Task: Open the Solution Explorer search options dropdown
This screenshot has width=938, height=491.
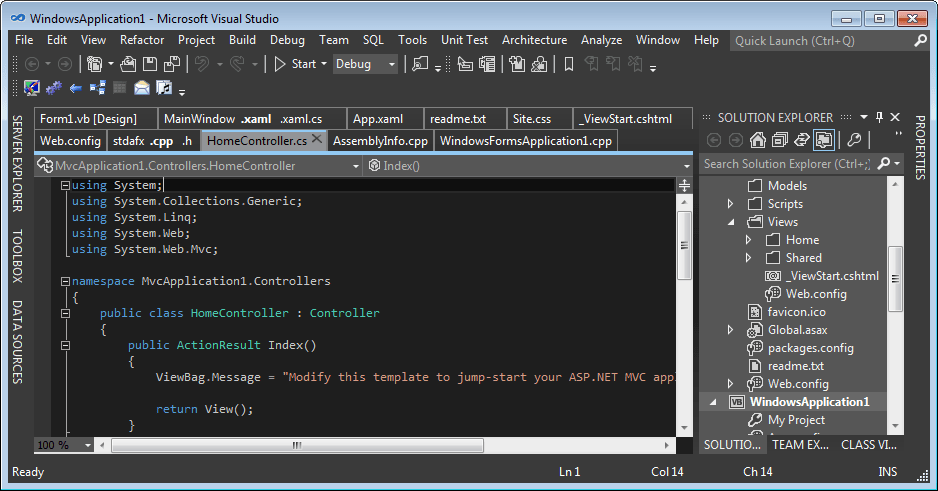Action: (x=897, y=164)
